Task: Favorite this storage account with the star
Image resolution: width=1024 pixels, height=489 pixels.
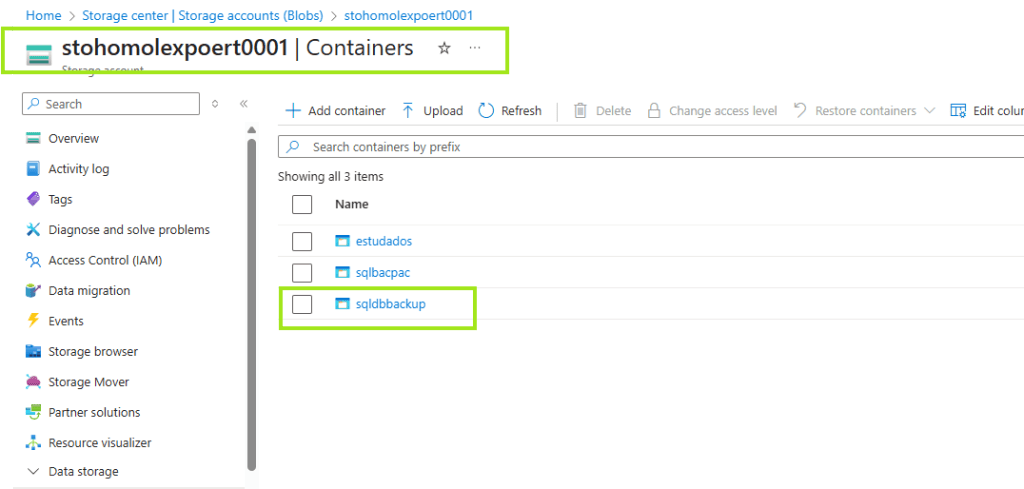Action: coord(444,48)
